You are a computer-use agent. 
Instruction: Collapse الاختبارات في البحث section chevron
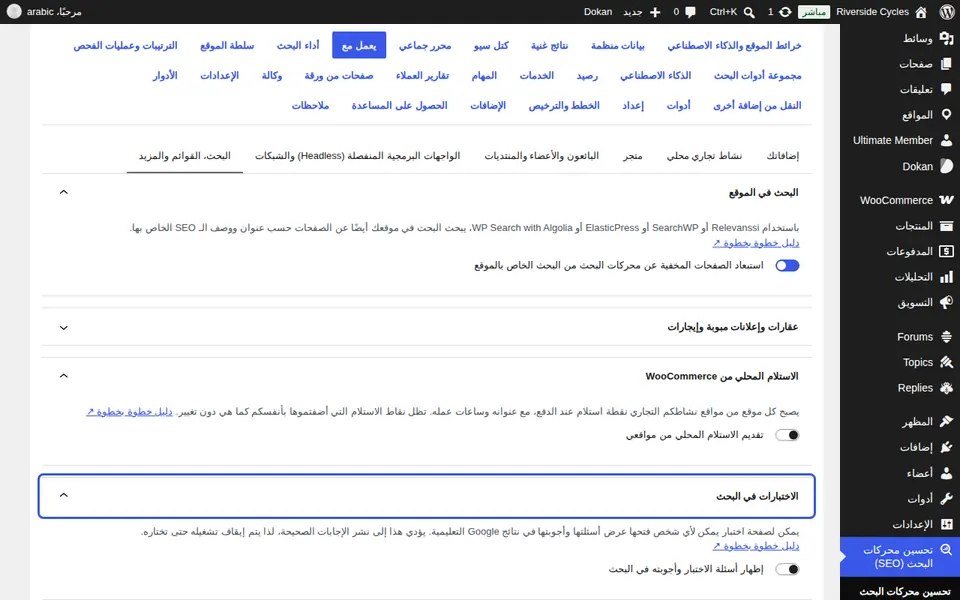coord(64,495)
